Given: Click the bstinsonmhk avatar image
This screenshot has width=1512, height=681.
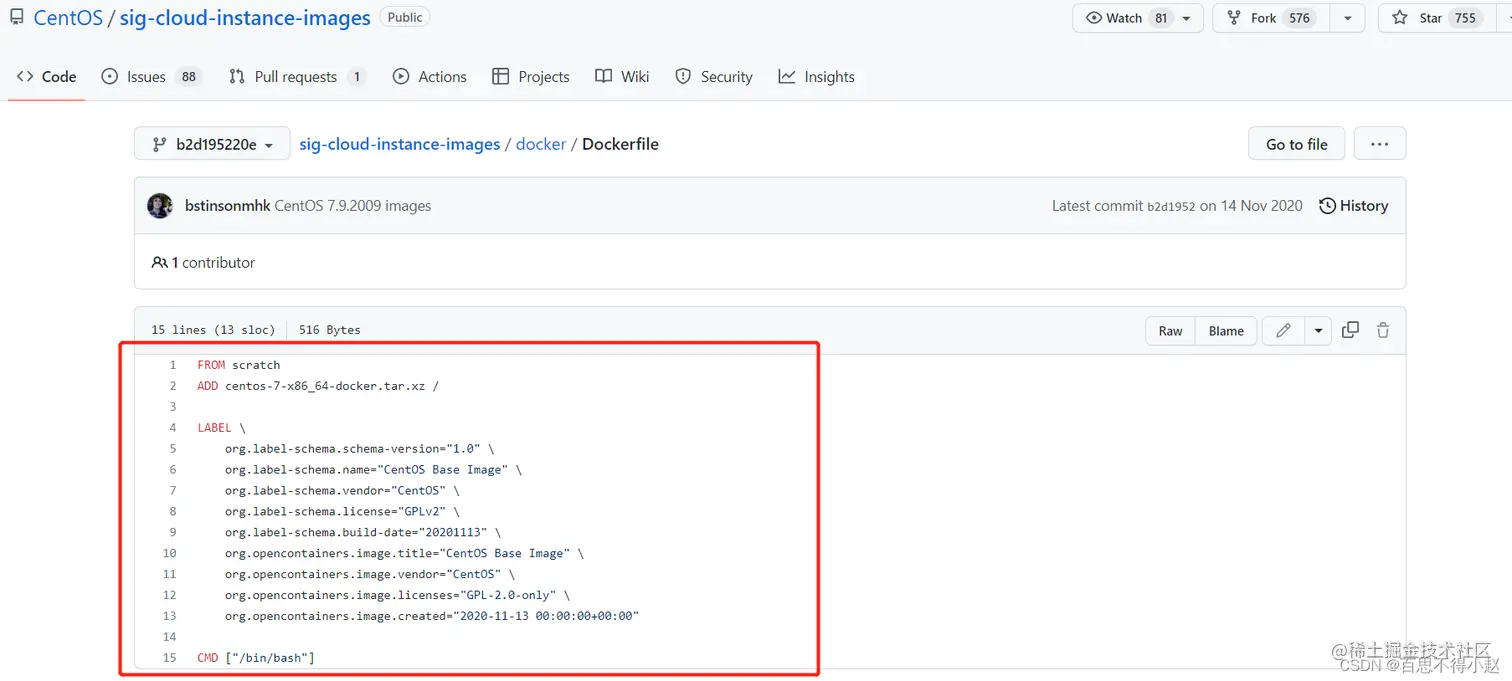Looking at the screenshot, I should [x=160, y=206].
